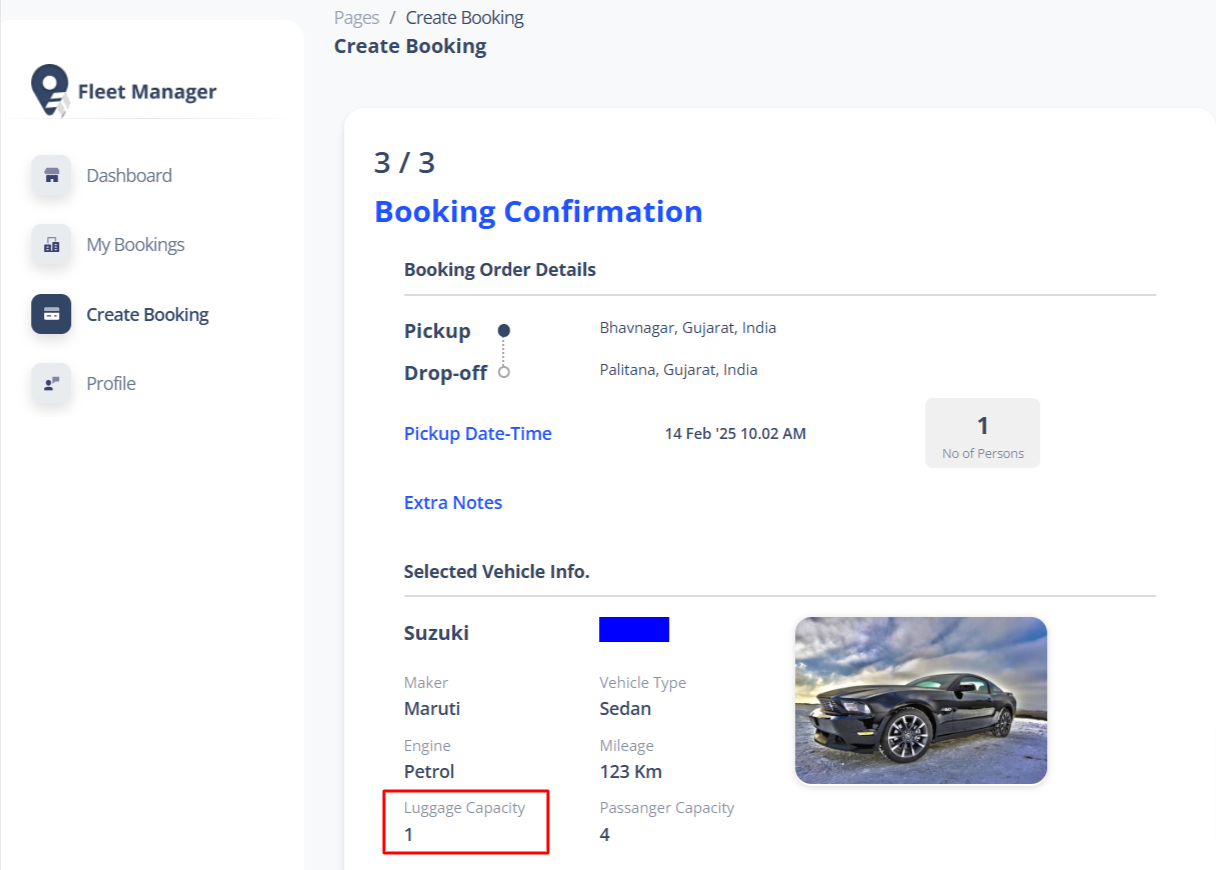
Task: Open the Dashboard menu item
Action: pyautogui.click(x=129, y=176)
